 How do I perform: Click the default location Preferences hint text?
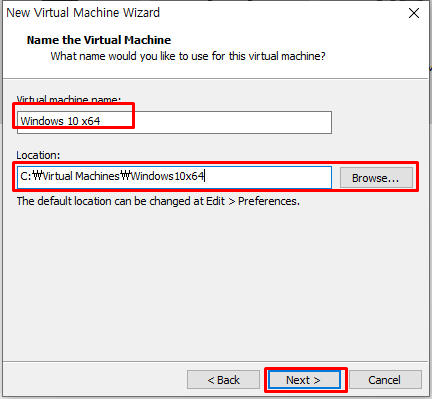(x=158, y=201)
